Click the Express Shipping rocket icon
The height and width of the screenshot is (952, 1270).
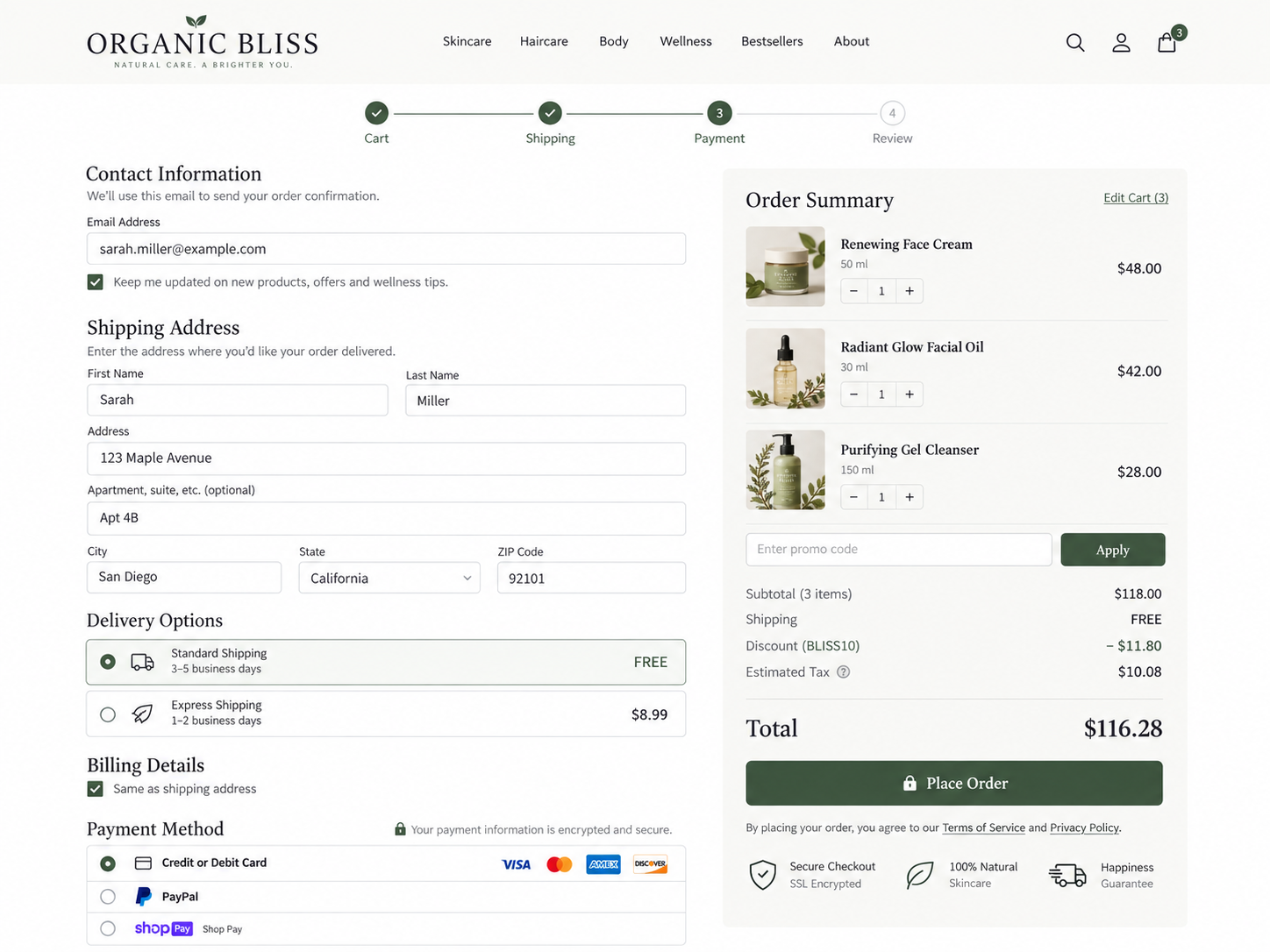[x=142, y=714]
